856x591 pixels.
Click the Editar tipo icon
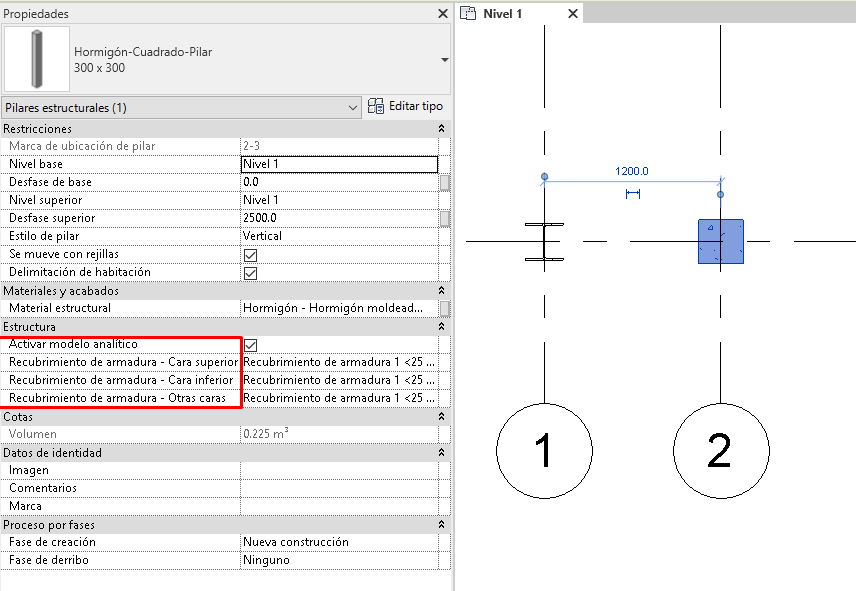[x=376, y=106]
